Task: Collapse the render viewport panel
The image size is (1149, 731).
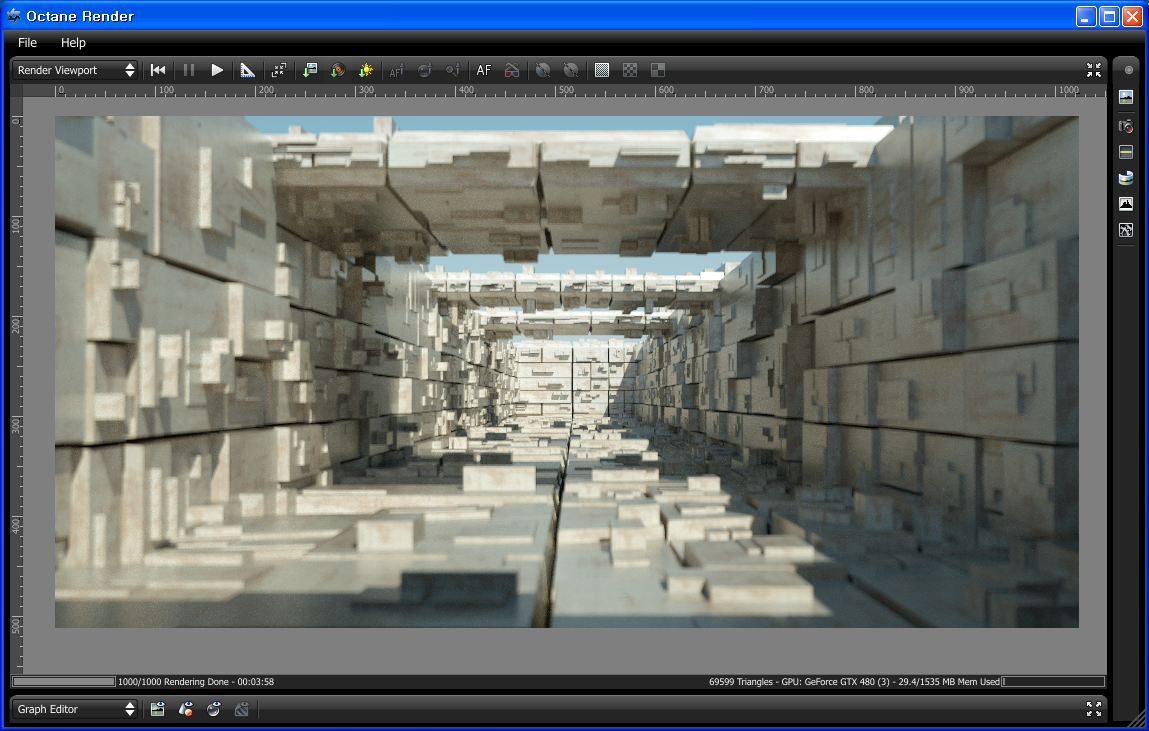Action: [1093, 70]
